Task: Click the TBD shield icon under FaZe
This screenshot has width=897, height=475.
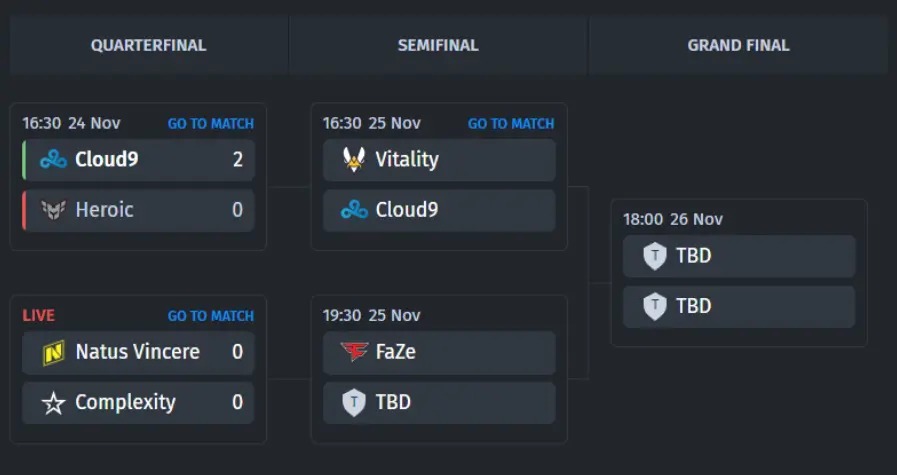Action: pyautogui.click(x=354, y=402)
